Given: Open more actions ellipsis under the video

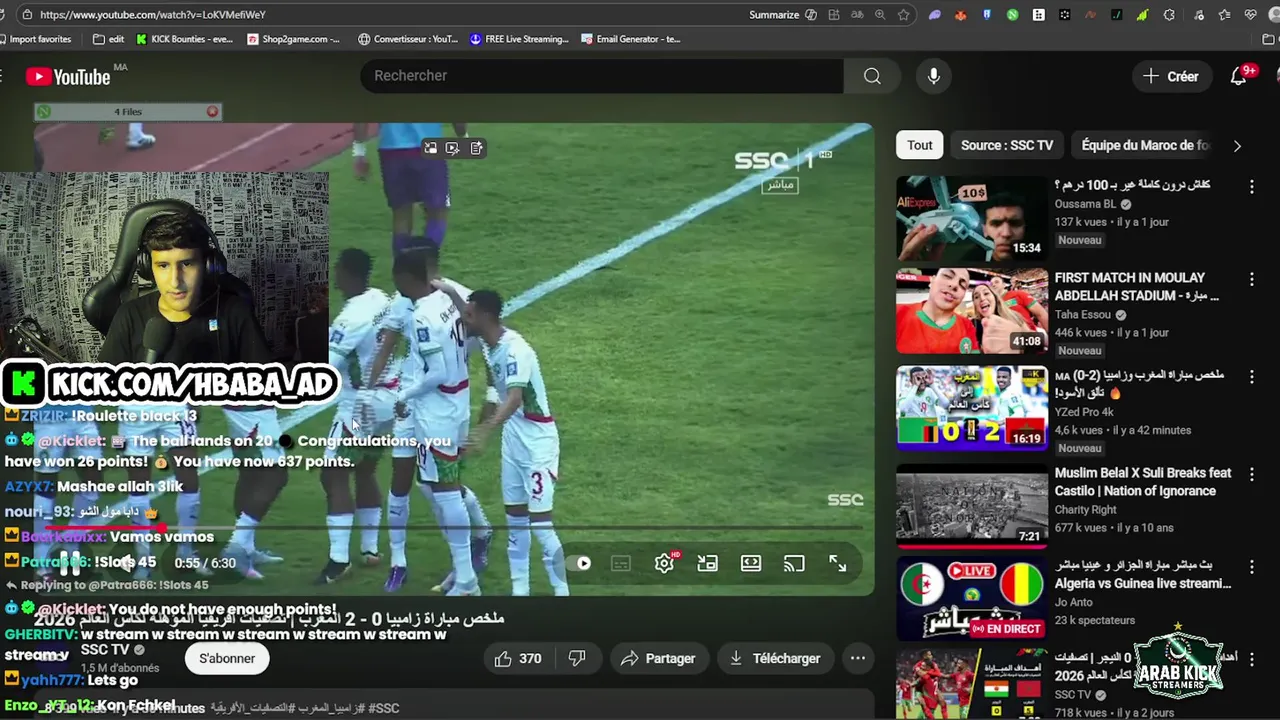Looking at the screenshot, I should pyautogui.click(x=858, y=658).
